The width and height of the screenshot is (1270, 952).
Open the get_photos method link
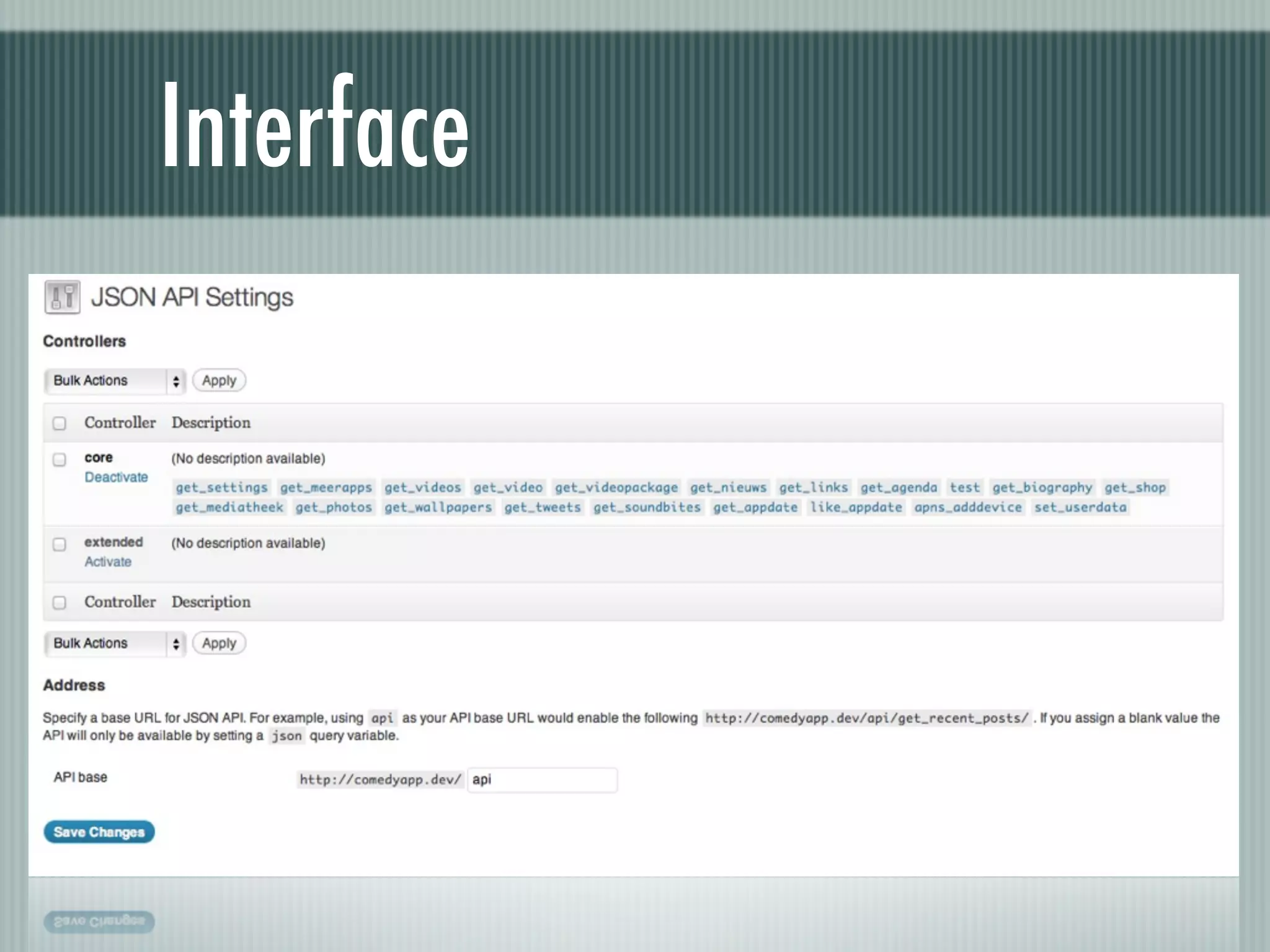[334, 508]
